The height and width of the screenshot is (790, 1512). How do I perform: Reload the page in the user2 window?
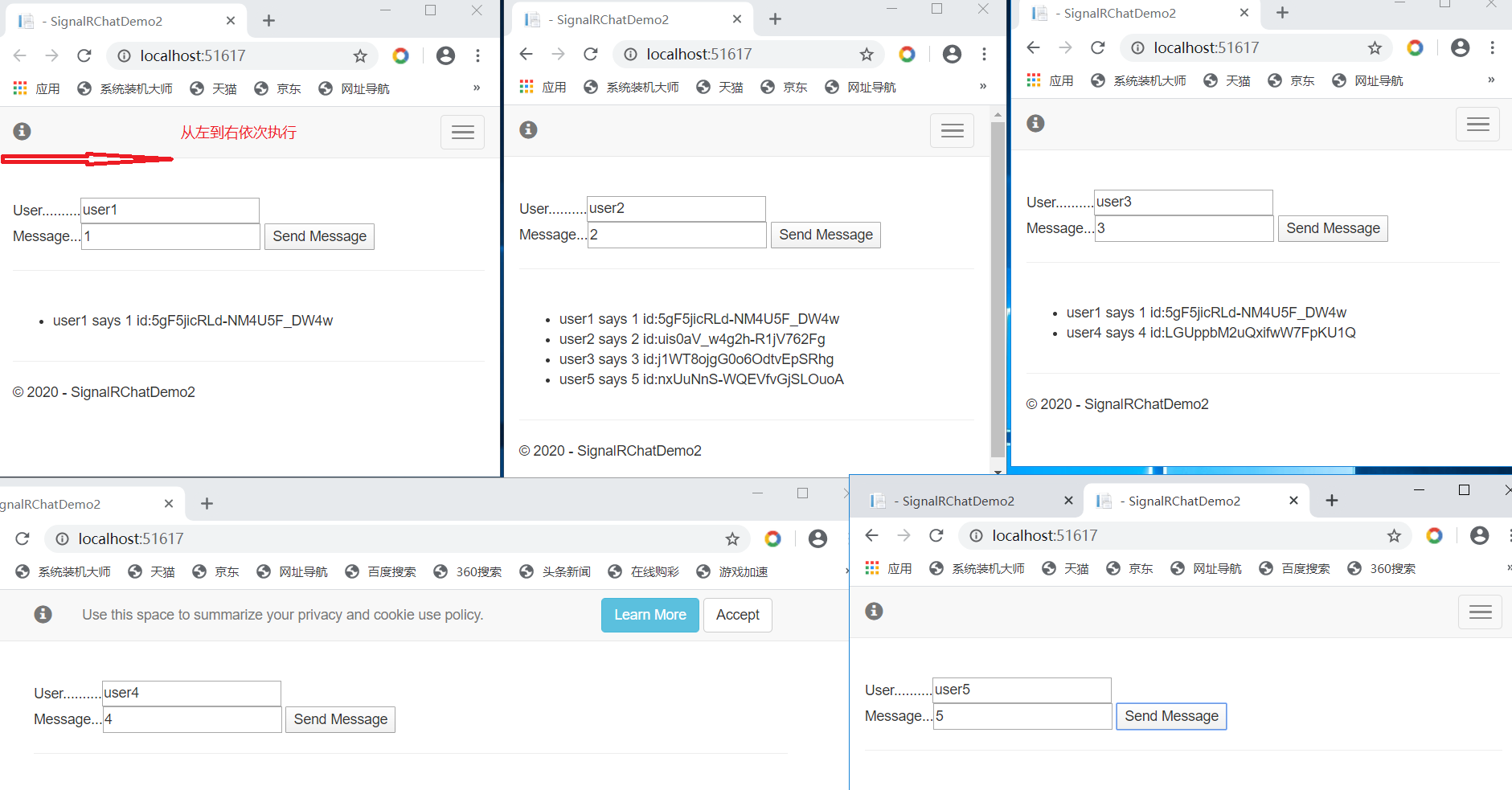click(591, 54)
